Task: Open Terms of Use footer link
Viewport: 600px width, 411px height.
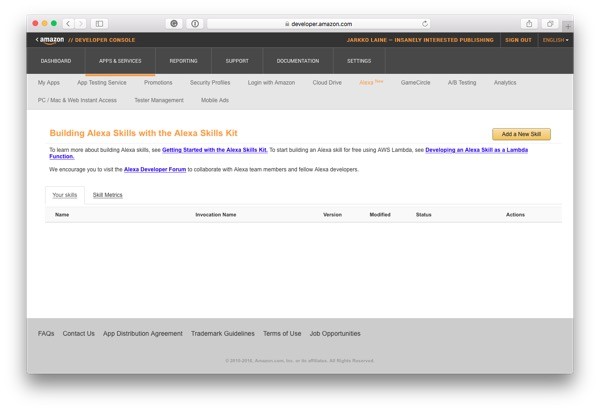Action: (x=282, y=333)
